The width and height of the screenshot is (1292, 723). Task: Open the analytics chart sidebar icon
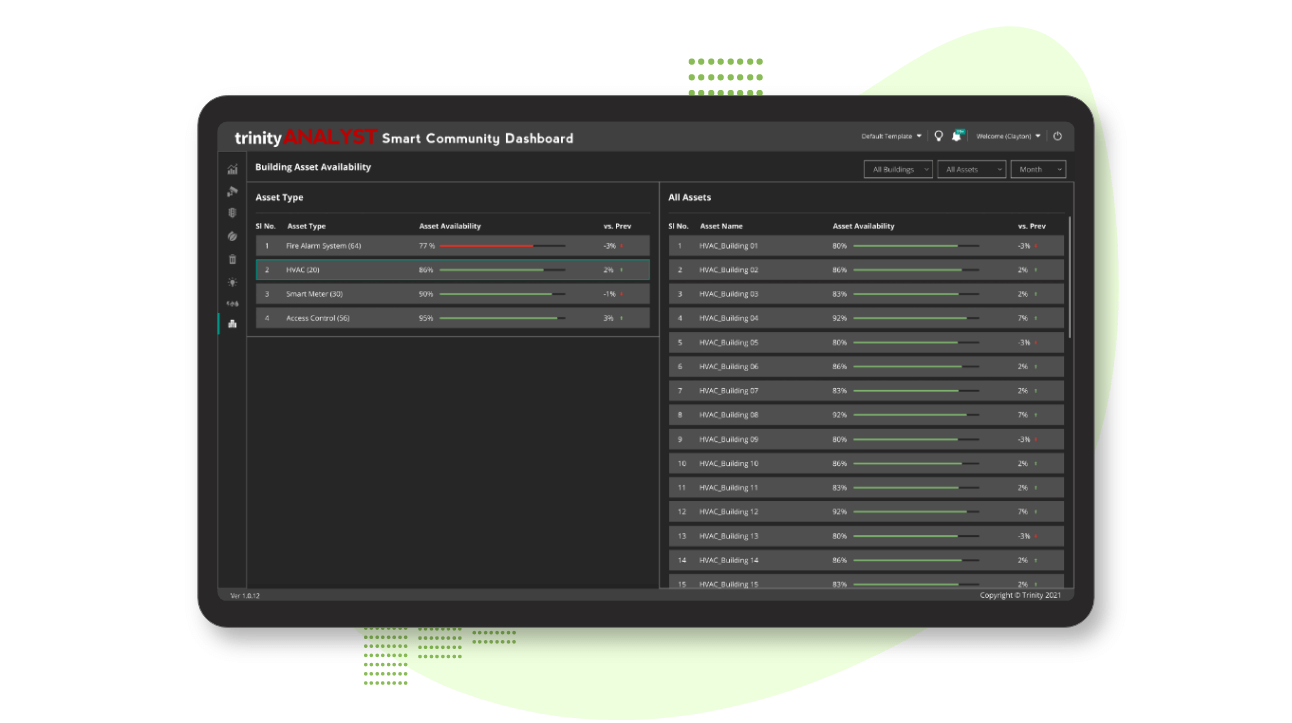(232, 169)
